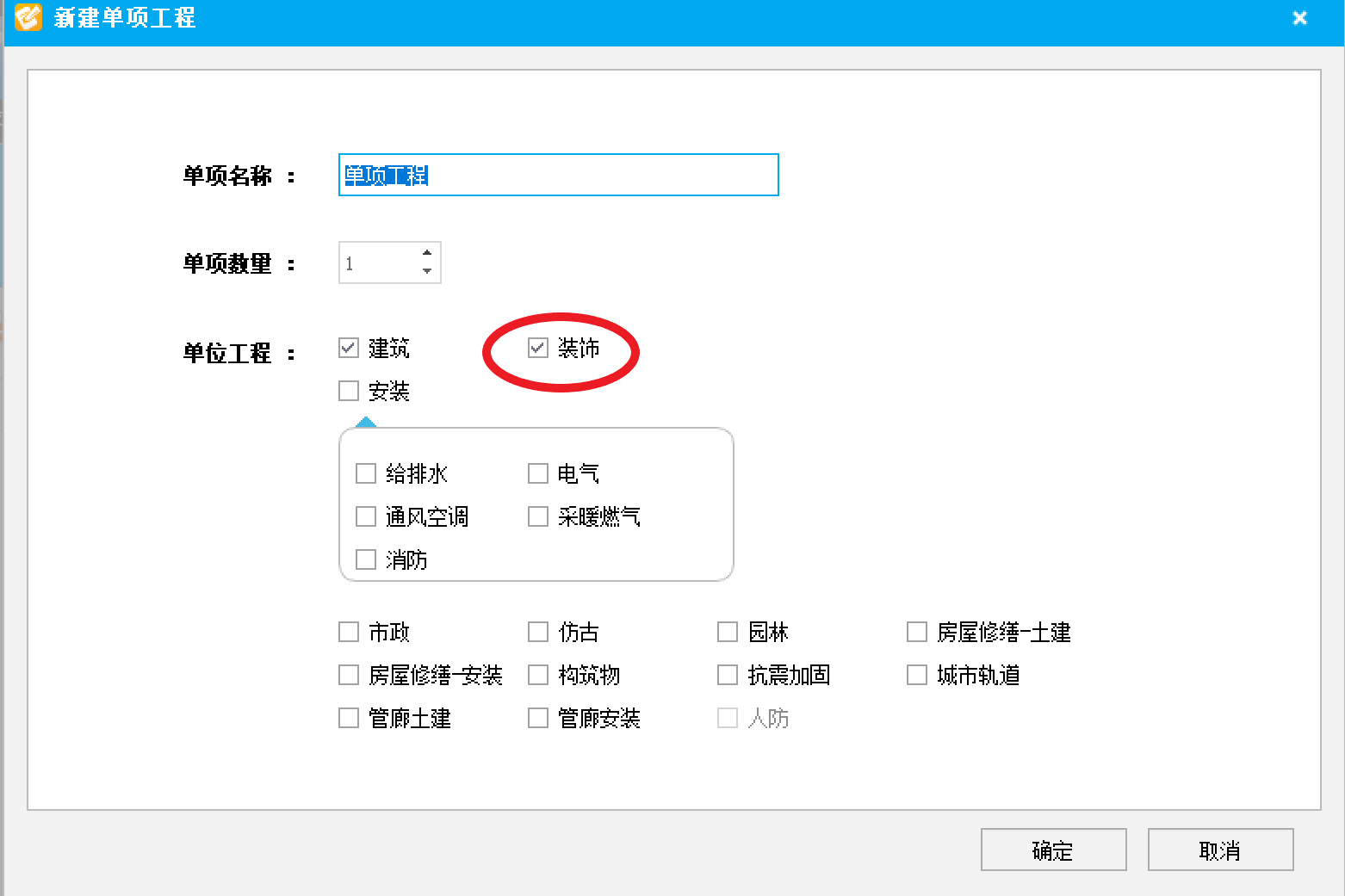
Task: Tick the 通风空调 checkbox
Action: click(x=366, y=516)
